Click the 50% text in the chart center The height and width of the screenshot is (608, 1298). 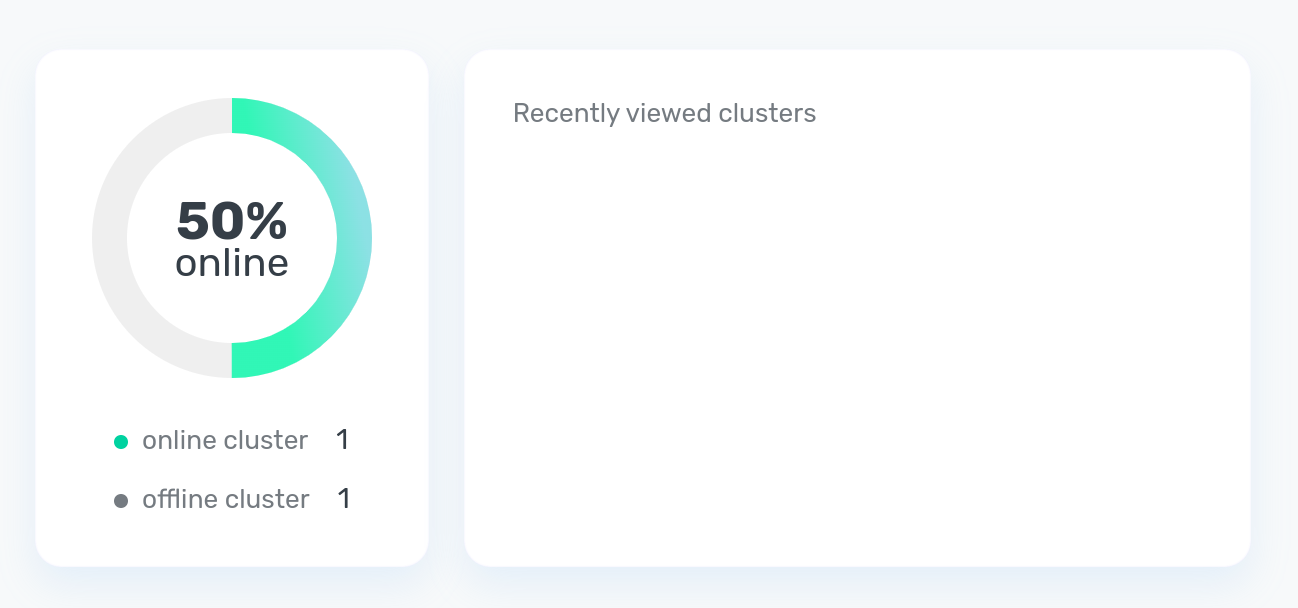232,221
